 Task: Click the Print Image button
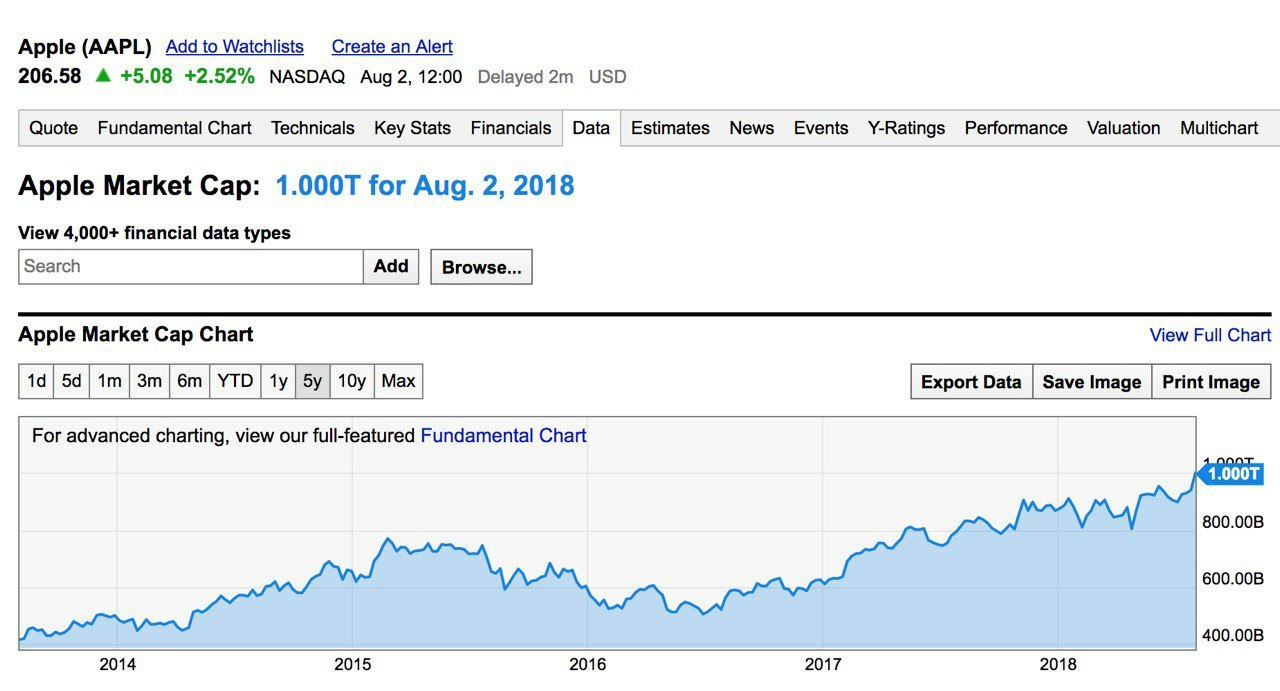[1211, 382]
